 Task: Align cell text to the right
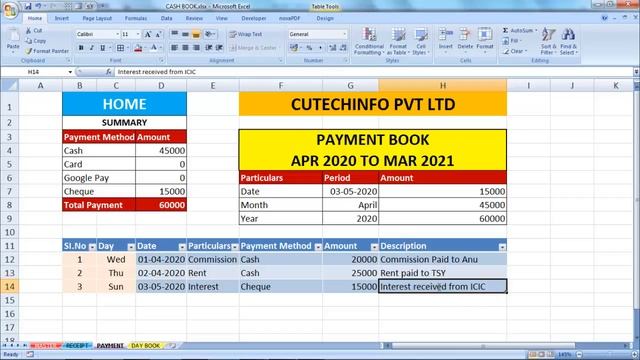pyautogui.click(x=196, y=48)
